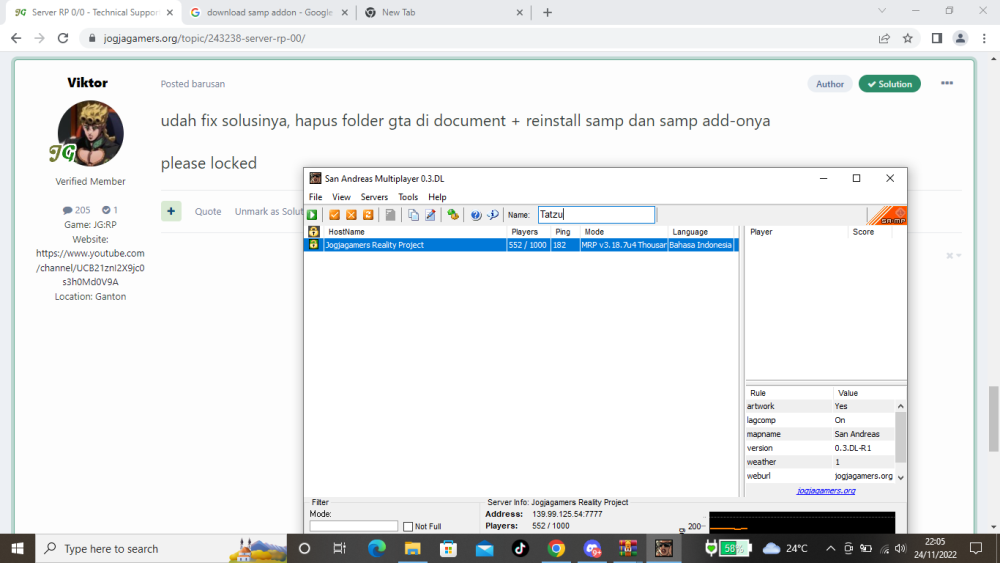Click the Author badge
The image size is (1000, 563).
[830, 84]
